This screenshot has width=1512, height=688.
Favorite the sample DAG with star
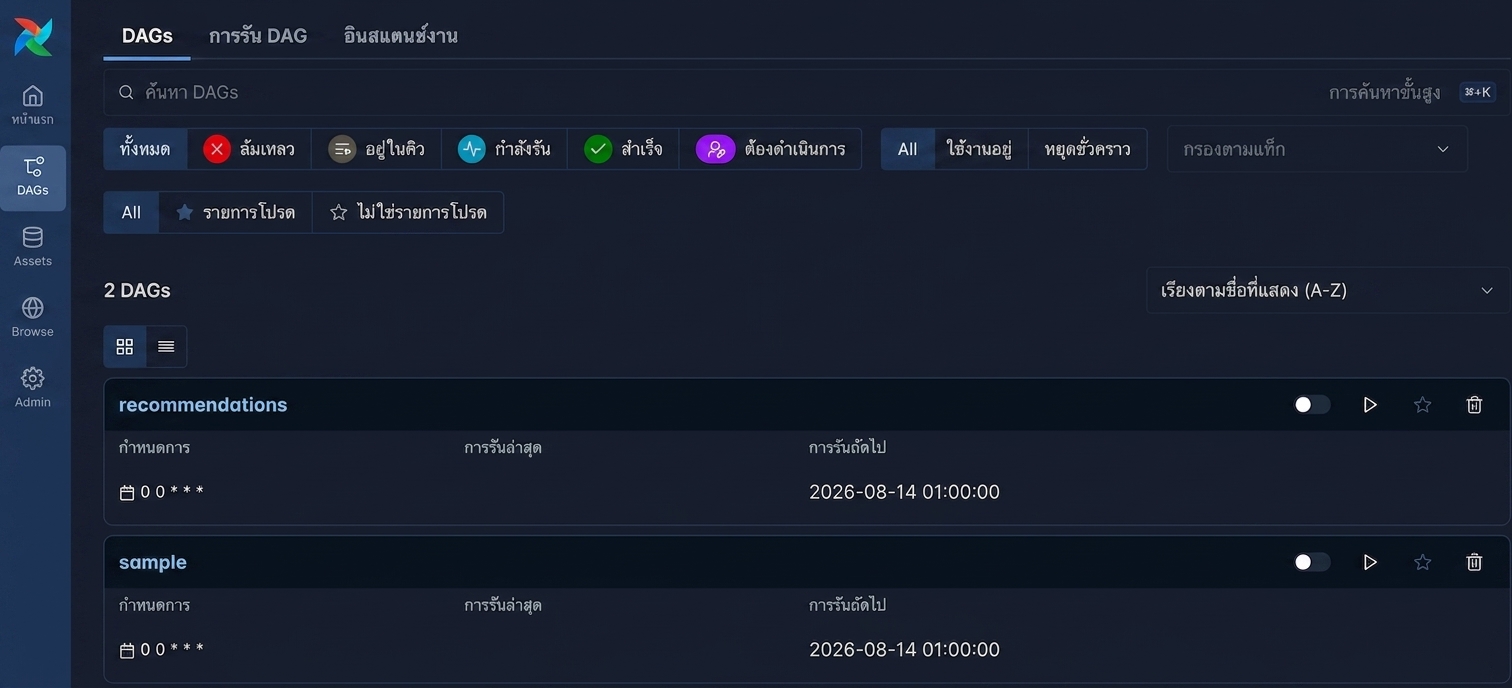[1422, 562]
